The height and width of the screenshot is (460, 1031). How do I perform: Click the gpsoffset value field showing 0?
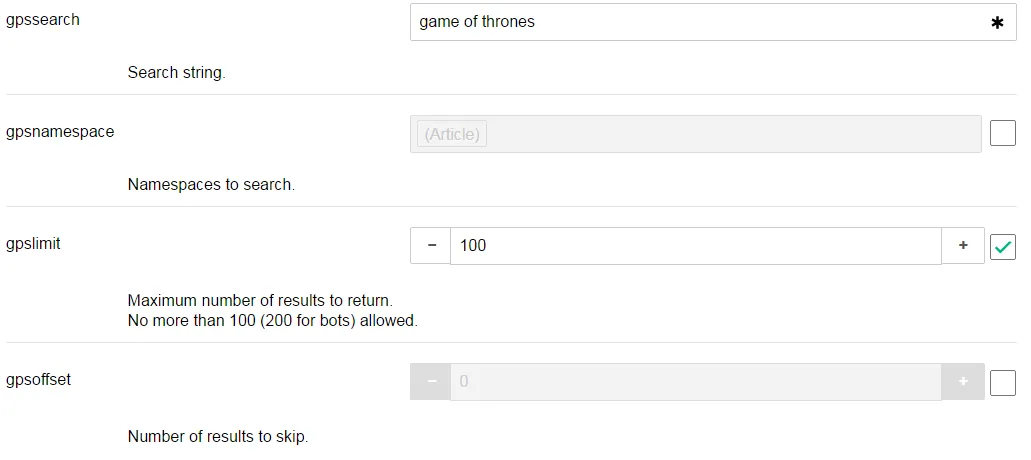point(696,381)
